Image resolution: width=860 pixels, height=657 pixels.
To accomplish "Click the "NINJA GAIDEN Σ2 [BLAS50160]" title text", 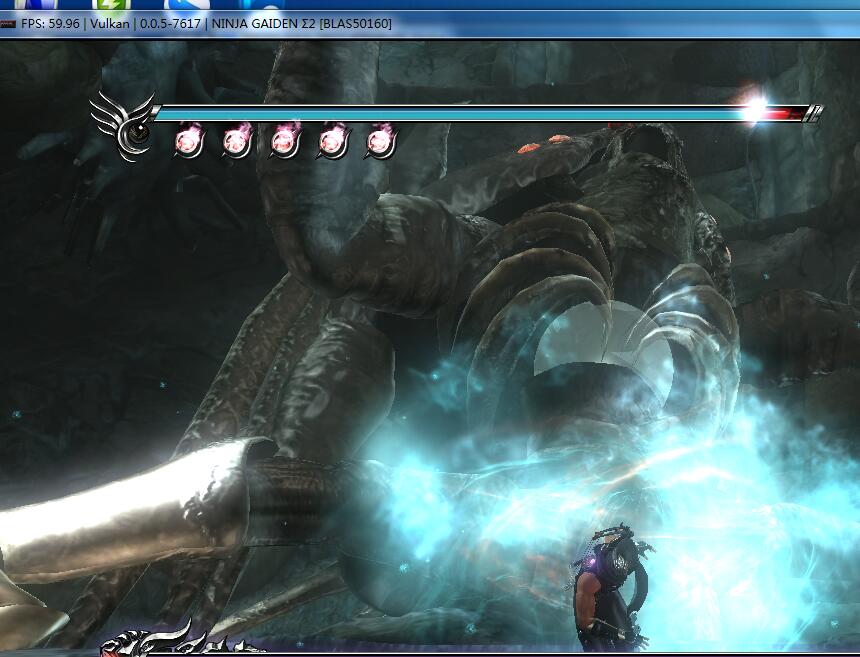I will (302, 24).
